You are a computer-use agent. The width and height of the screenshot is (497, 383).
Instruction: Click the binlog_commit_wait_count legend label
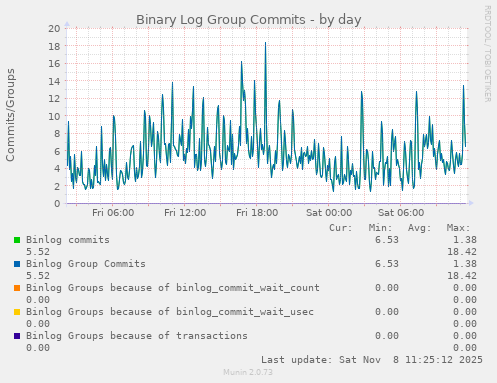[173, 288]
